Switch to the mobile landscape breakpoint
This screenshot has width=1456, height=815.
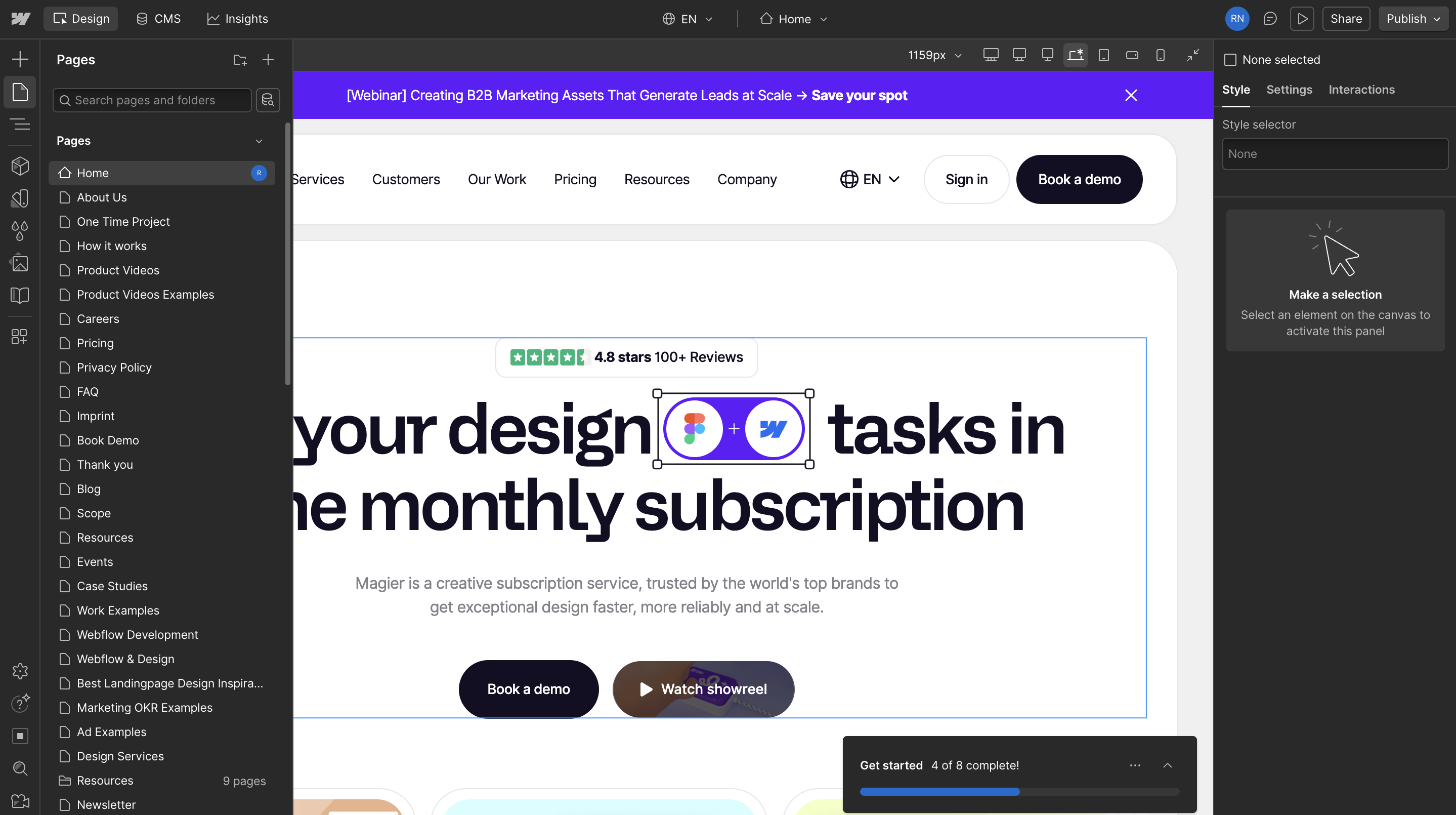click(x=1132, y=55)
